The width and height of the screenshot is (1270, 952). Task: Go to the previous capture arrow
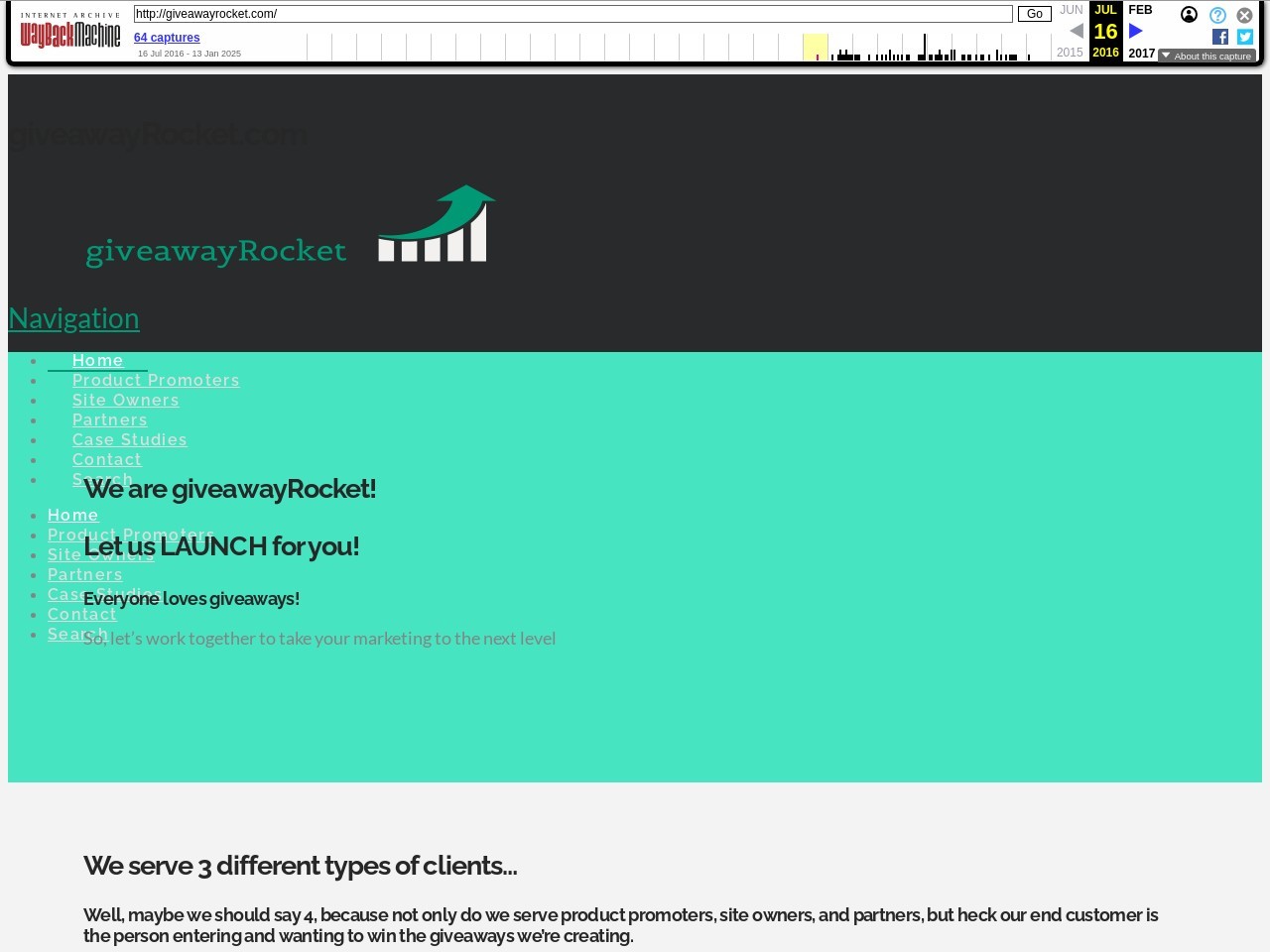[x=1077, y=32]
